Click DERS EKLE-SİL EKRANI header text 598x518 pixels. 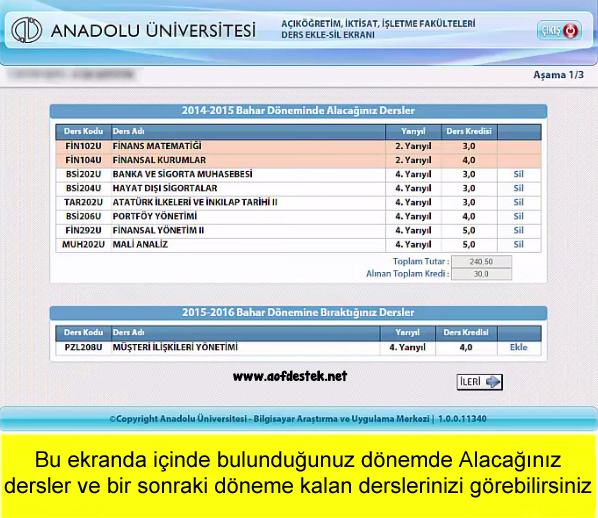(x=328, y=35)
